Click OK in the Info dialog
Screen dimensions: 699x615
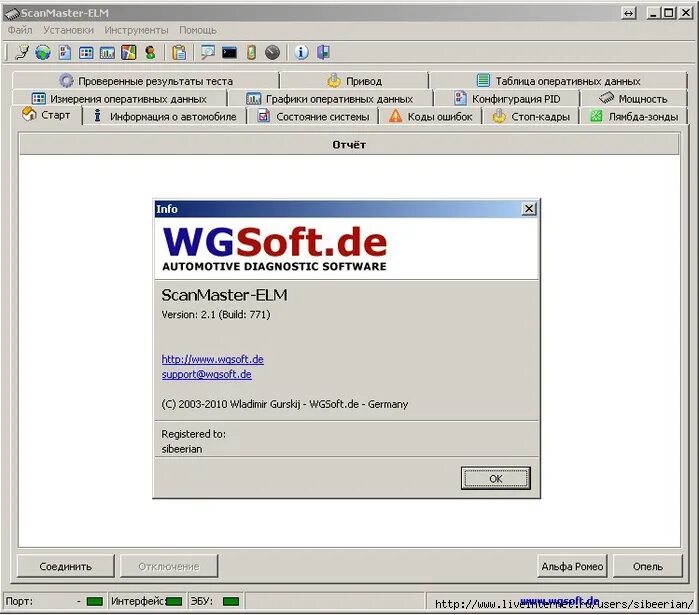tap(496, 479)
